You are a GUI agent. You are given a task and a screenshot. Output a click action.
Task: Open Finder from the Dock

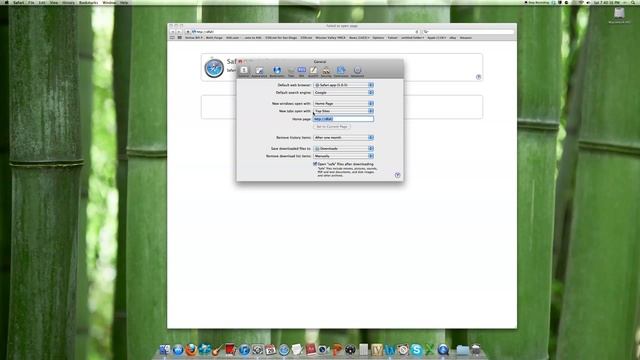(164, 349)
